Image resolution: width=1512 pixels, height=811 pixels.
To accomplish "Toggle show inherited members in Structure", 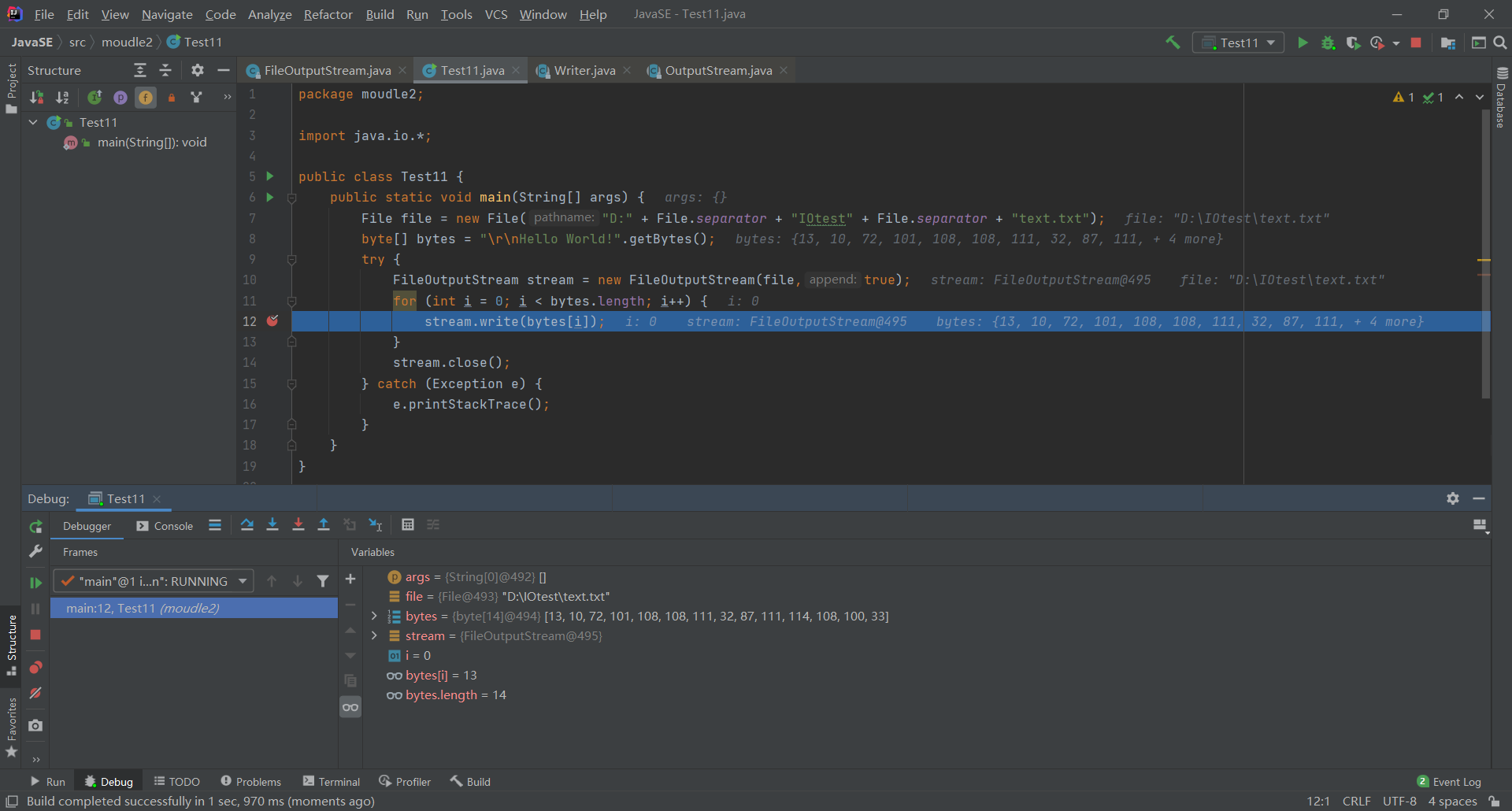I will (94, 97).
